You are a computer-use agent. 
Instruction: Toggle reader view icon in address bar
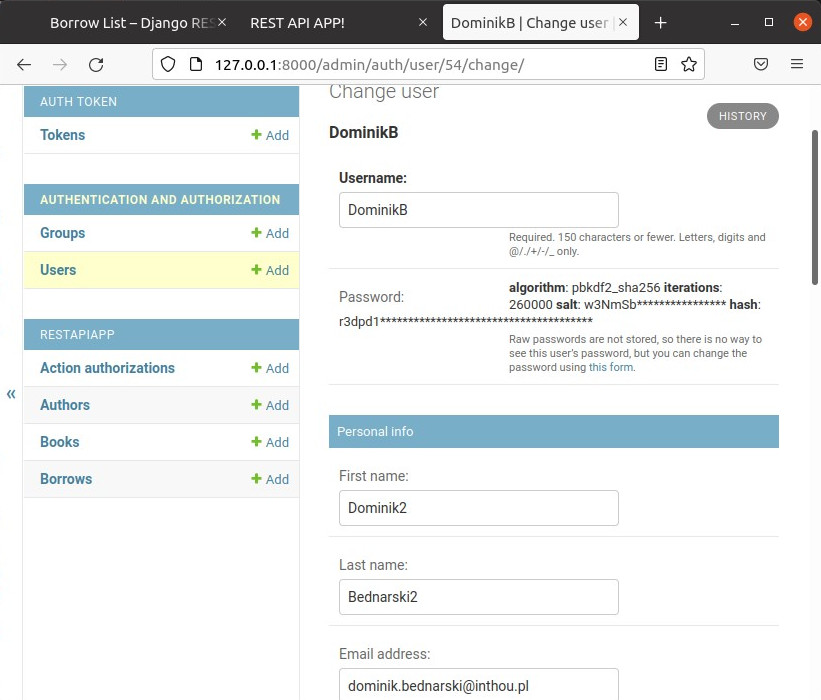pos(661,64)
